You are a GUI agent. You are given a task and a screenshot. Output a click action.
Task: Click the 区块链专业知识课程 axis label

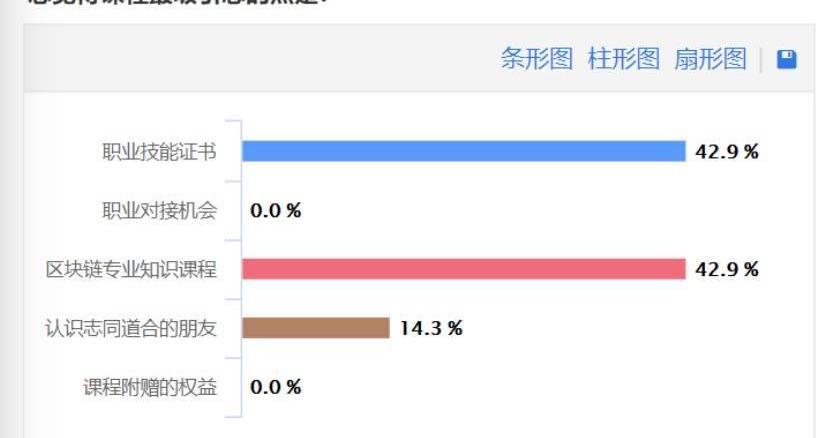tap(132, 270)
